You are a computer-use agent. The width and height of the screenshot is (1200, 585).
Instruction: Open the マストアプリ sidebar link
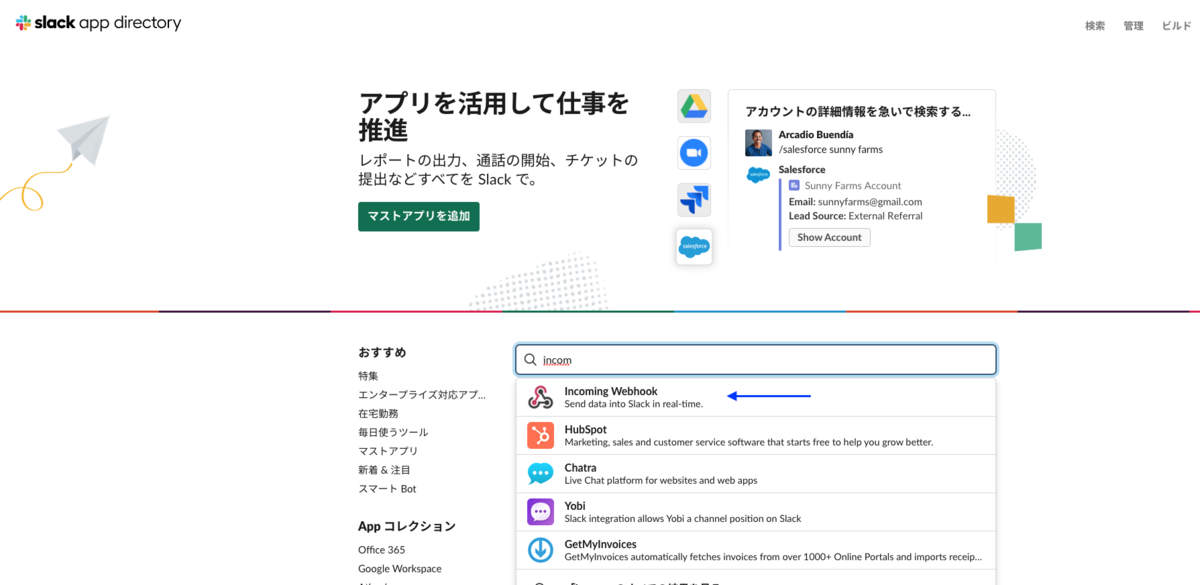coord(388,451)
